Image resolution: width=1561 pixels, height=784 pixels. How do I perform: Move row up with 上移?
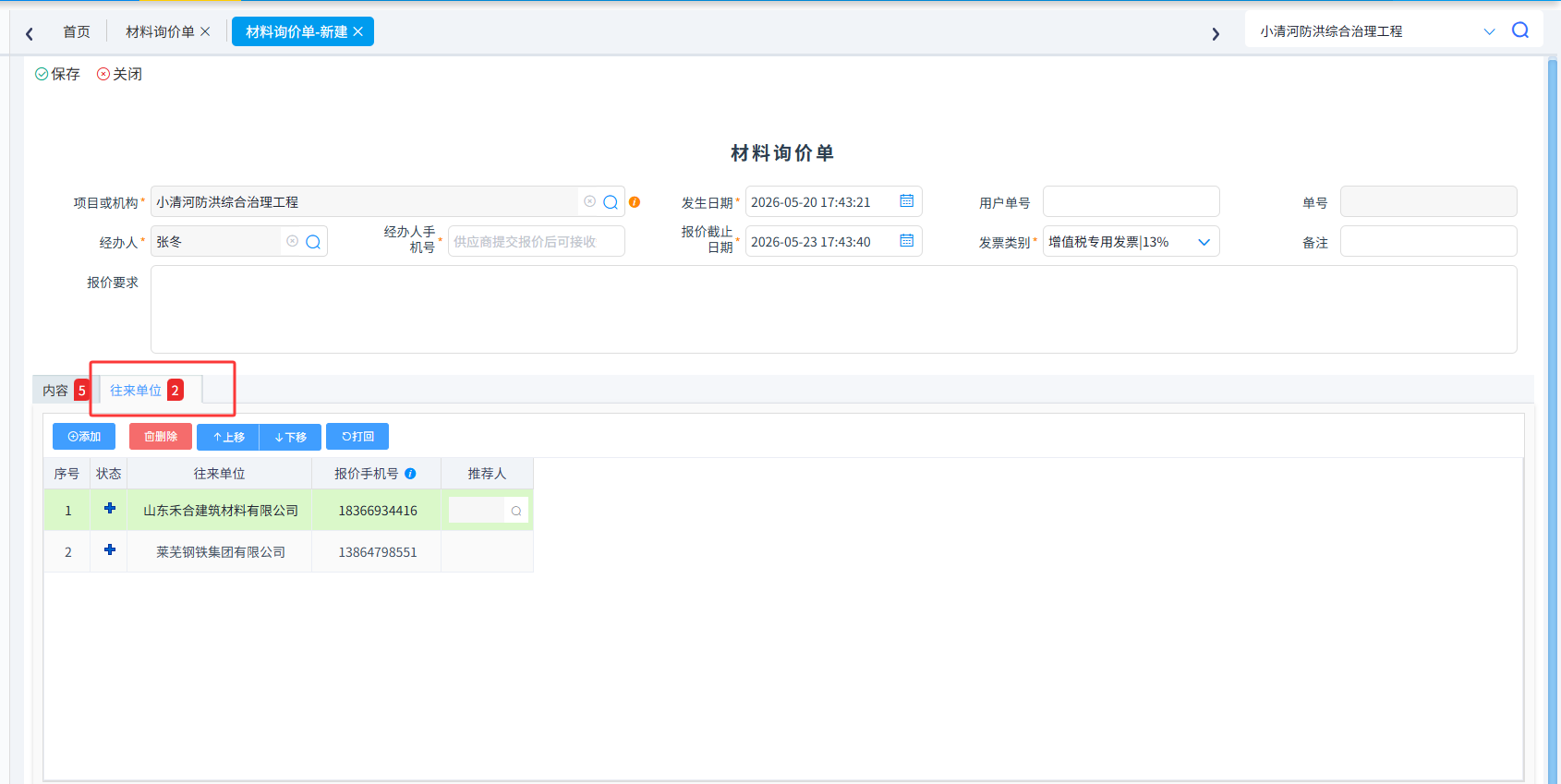tap(228, 437)
